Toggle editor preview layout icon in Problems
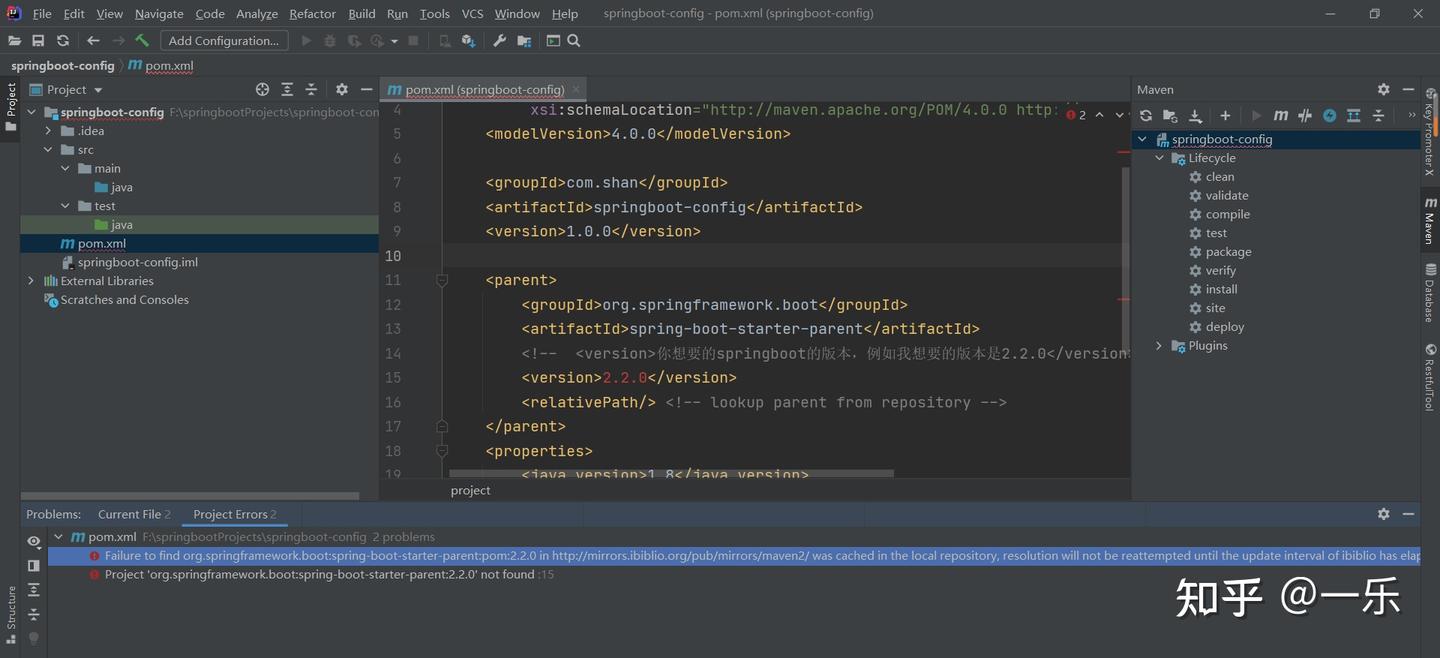This screenshot has width=1440, height=658. pyautogui.click(x=34, y=566)
